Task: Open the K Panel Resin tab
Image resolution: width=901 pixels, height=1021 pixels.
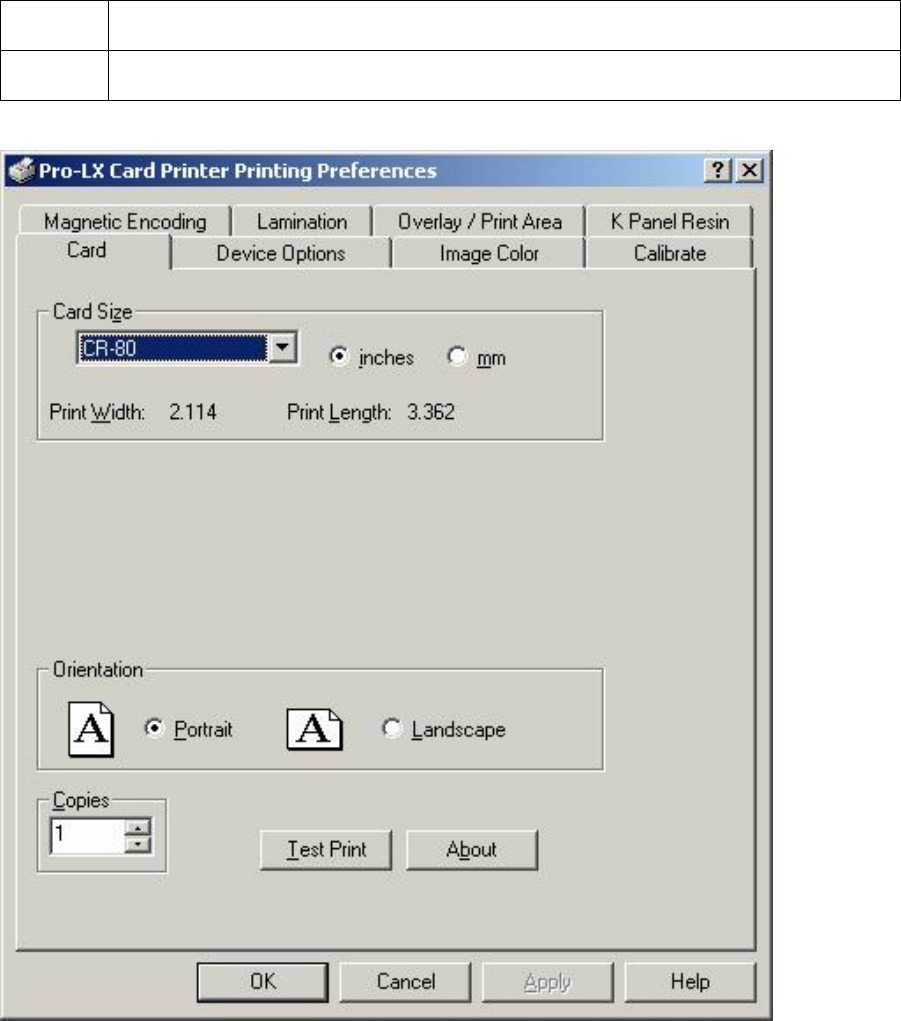Action: pos(669,221)
